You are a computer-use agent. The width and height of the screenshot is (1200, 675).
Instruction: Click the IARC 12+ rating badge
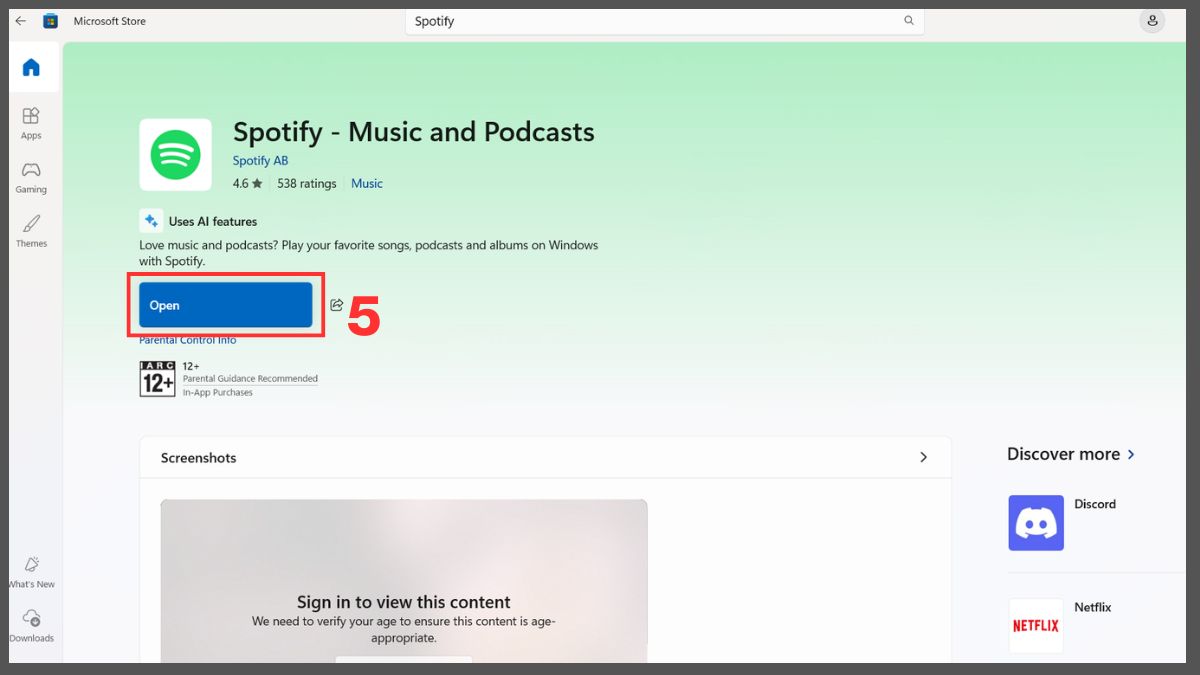(157, 379)
